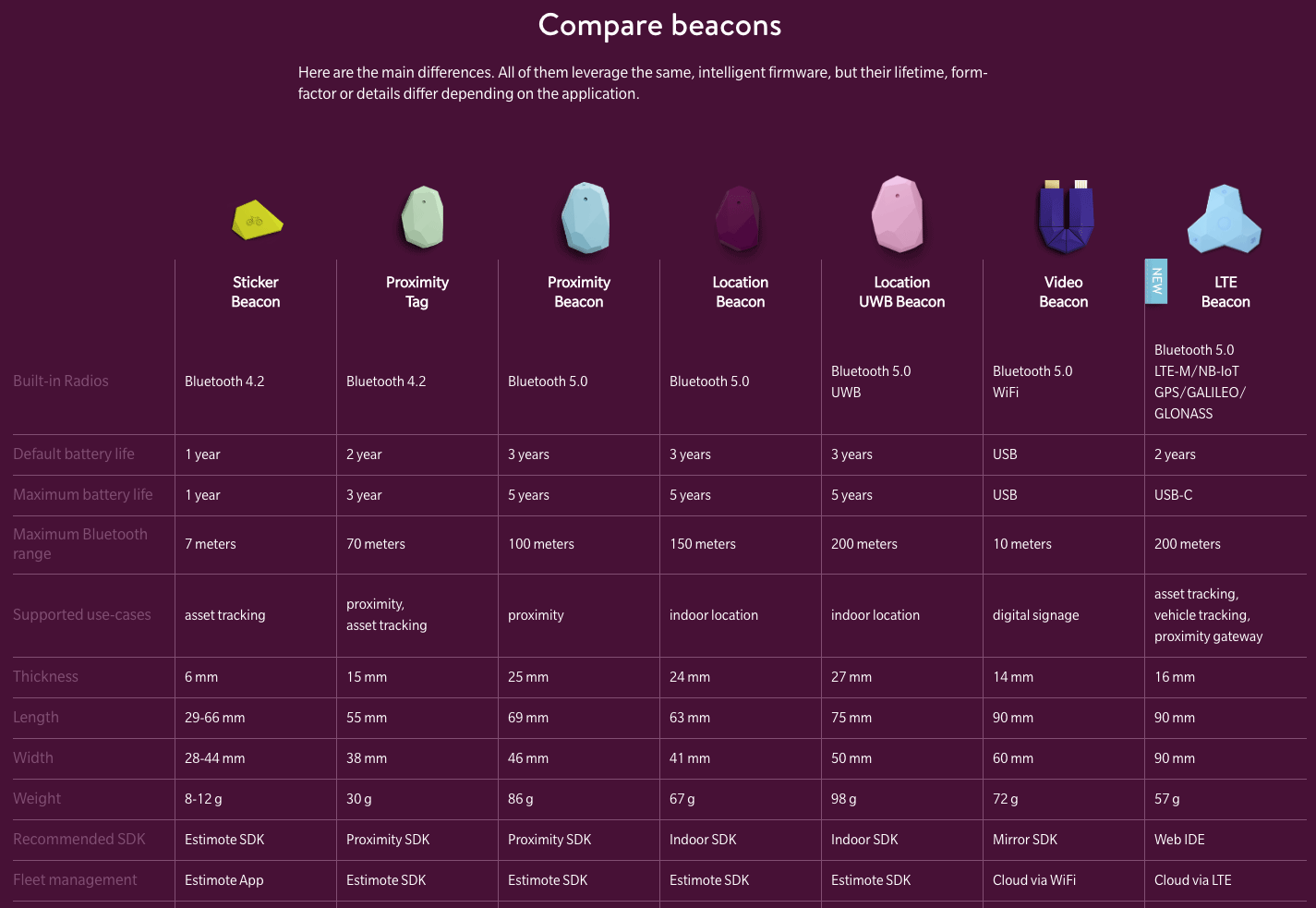Click the 98 g weight cell
This screenshot has height=908, width=1316.
[x=844, y=799]
